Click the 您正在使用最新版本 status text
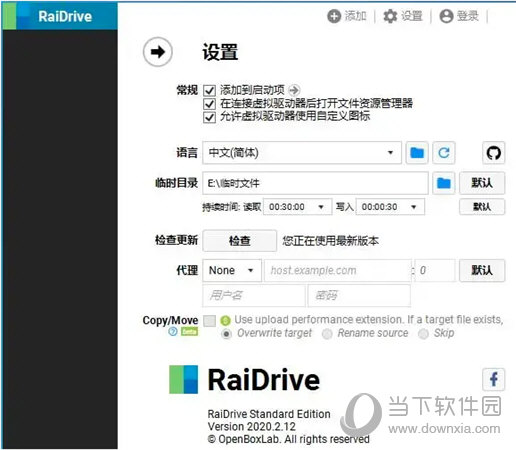Image resolution: width=516 pixels, height=450 pixels. [331, 241]
